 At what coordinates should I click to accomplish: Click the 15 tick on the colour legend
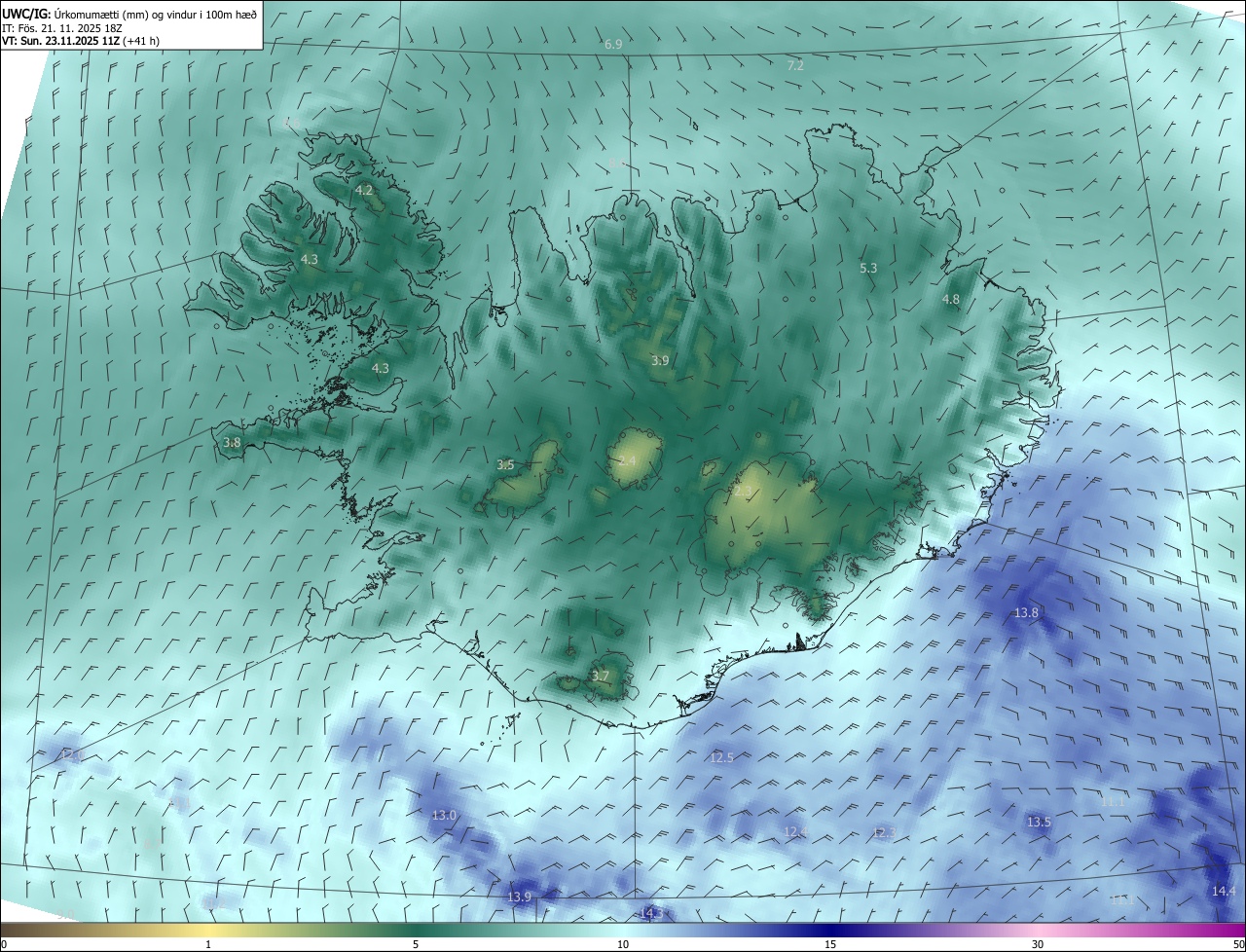830,944
